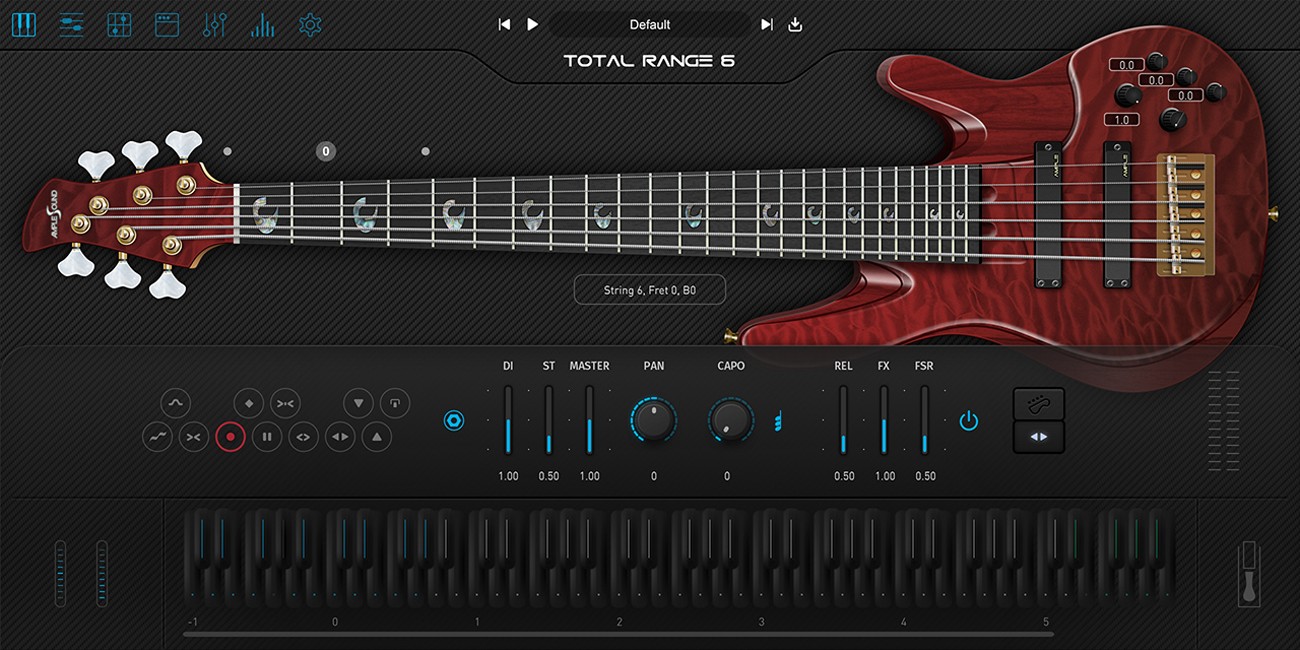Toggle the power button near FSR
The image size is (1300, 650).
coord(971,421)
